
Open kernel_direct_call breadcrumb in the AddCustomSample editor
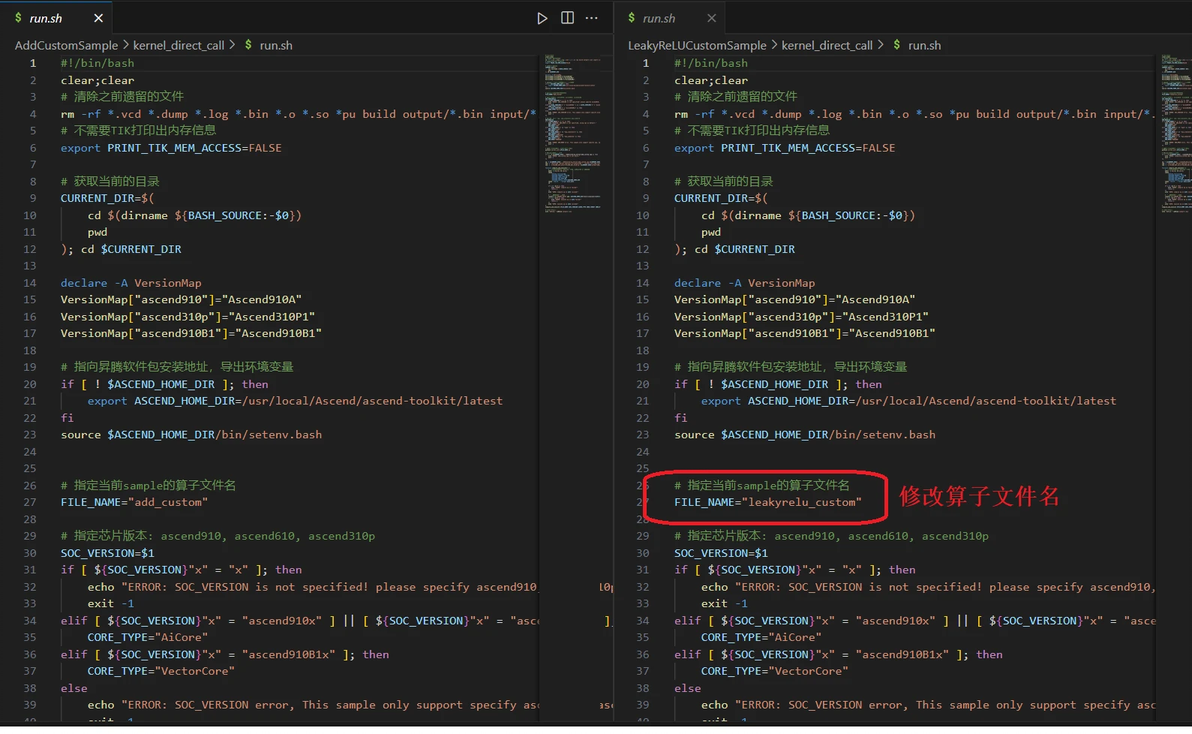[x=179, y=46]
